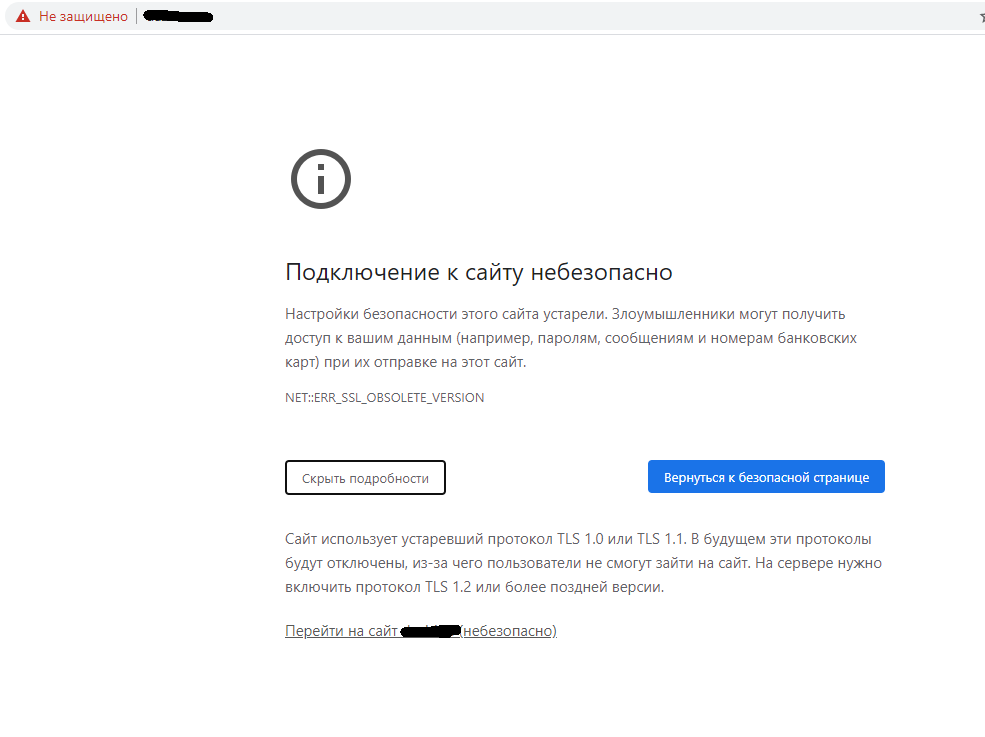Click the "Не защищено" security label

click(x=83, y=17)
